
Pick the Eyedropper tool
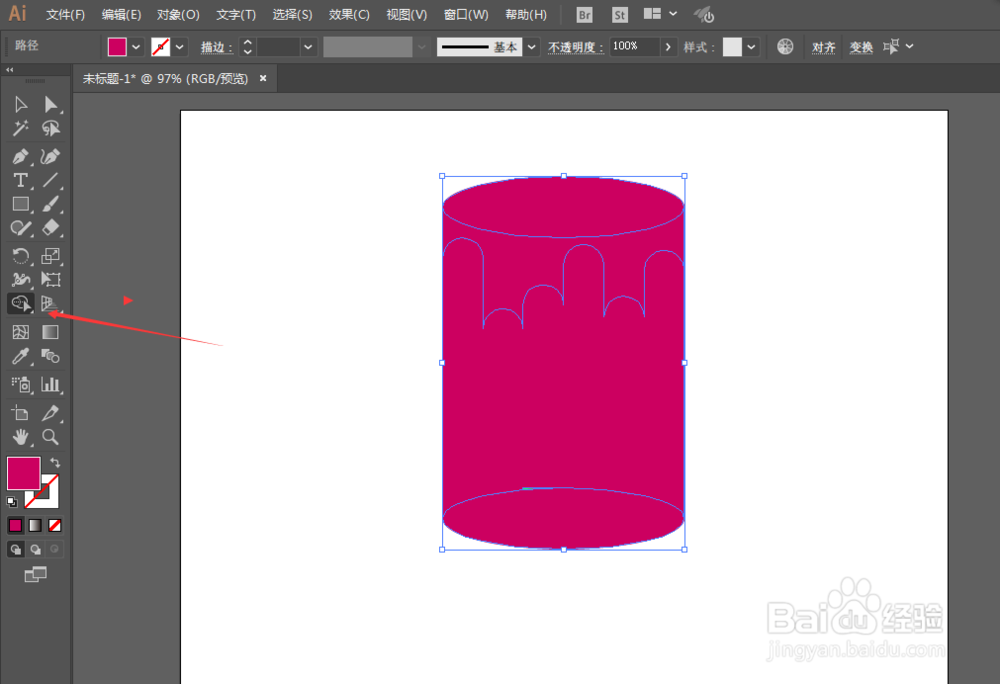tap(20, 356)
